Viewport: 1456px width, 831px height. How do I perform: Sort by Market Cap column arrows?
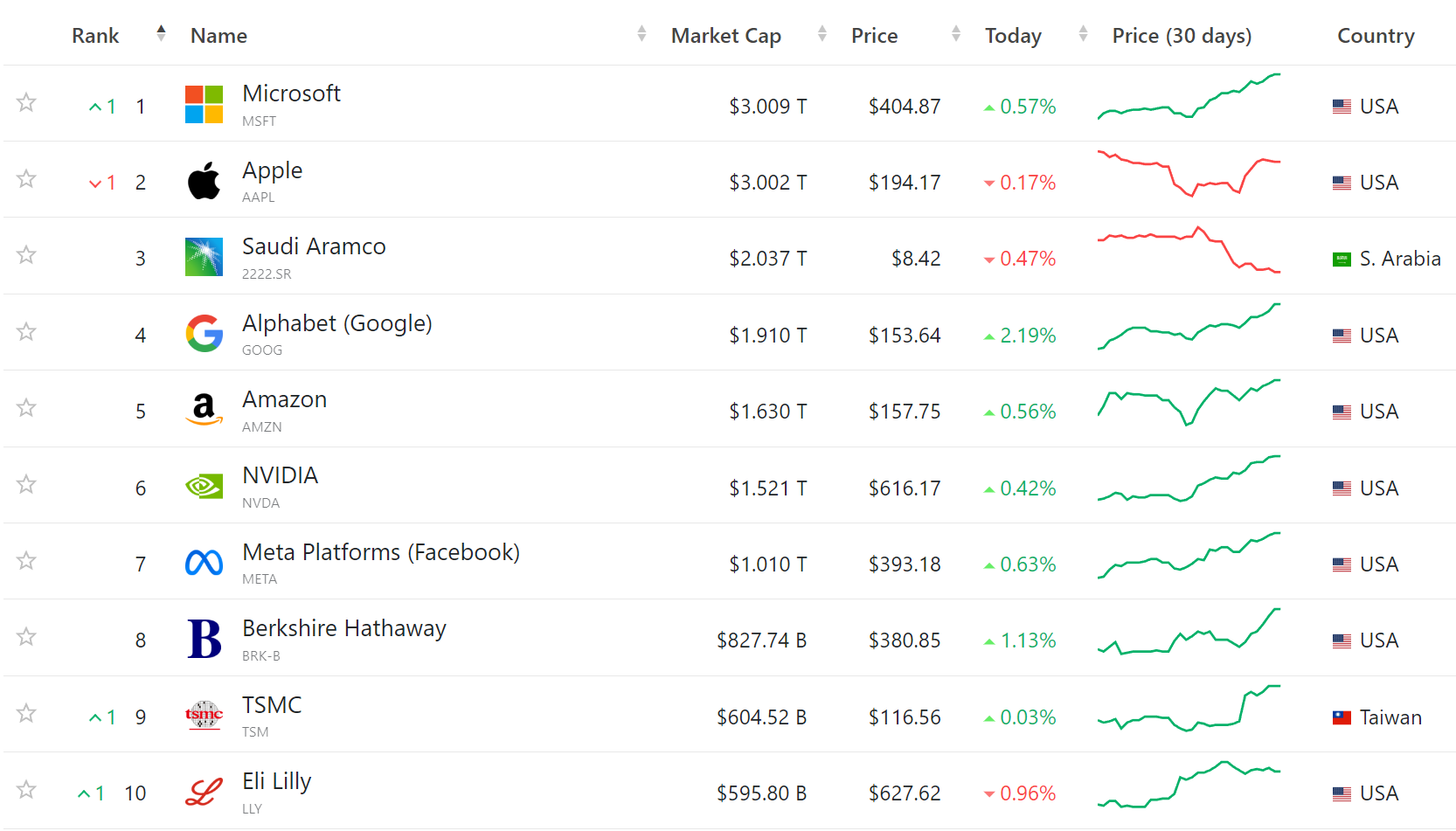pyautogui.click(x=822, y=34)
